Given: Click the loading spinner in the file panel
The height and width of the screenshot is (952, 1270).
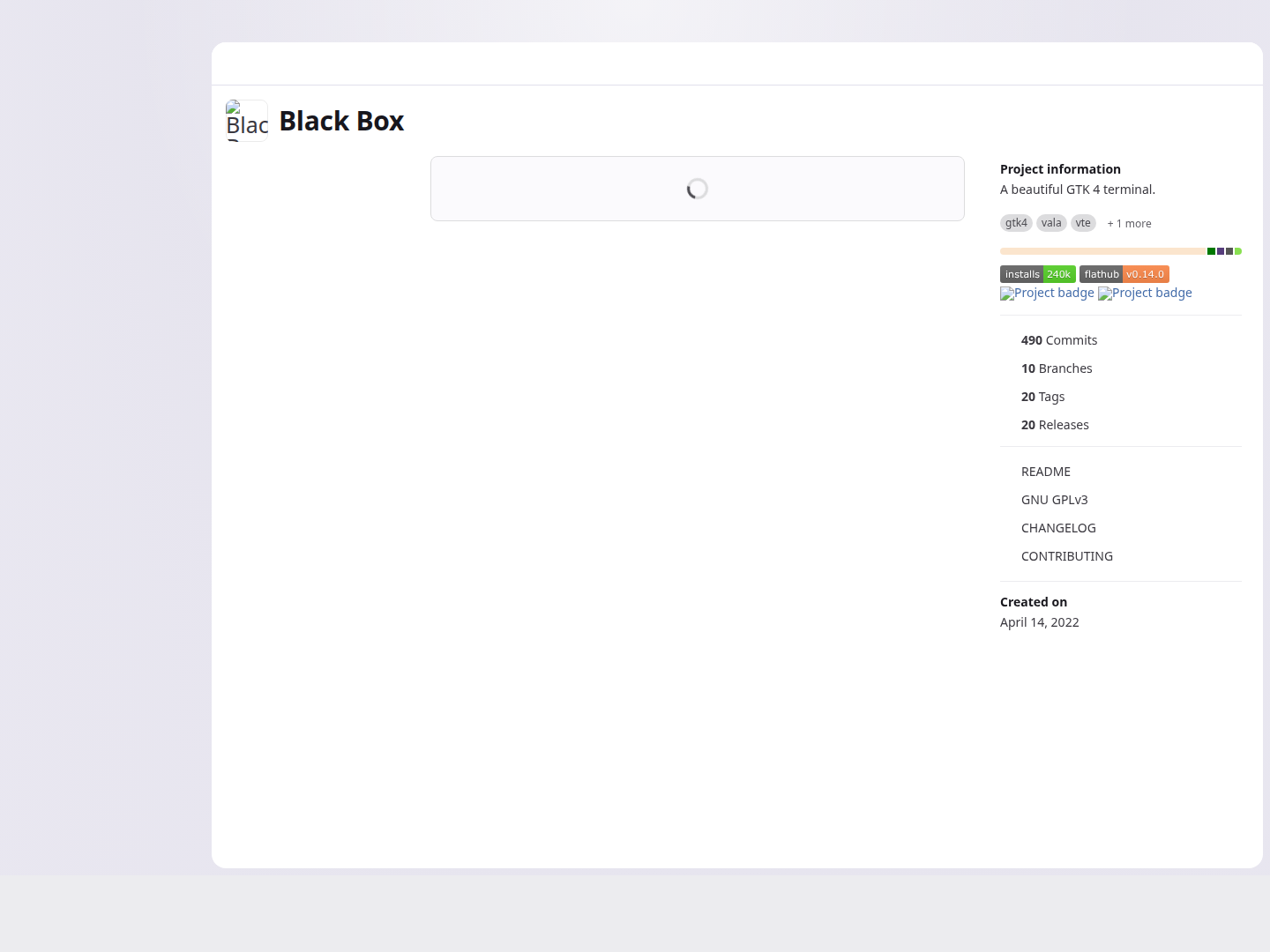Looking at the screenshot, I should coord(698,189).
